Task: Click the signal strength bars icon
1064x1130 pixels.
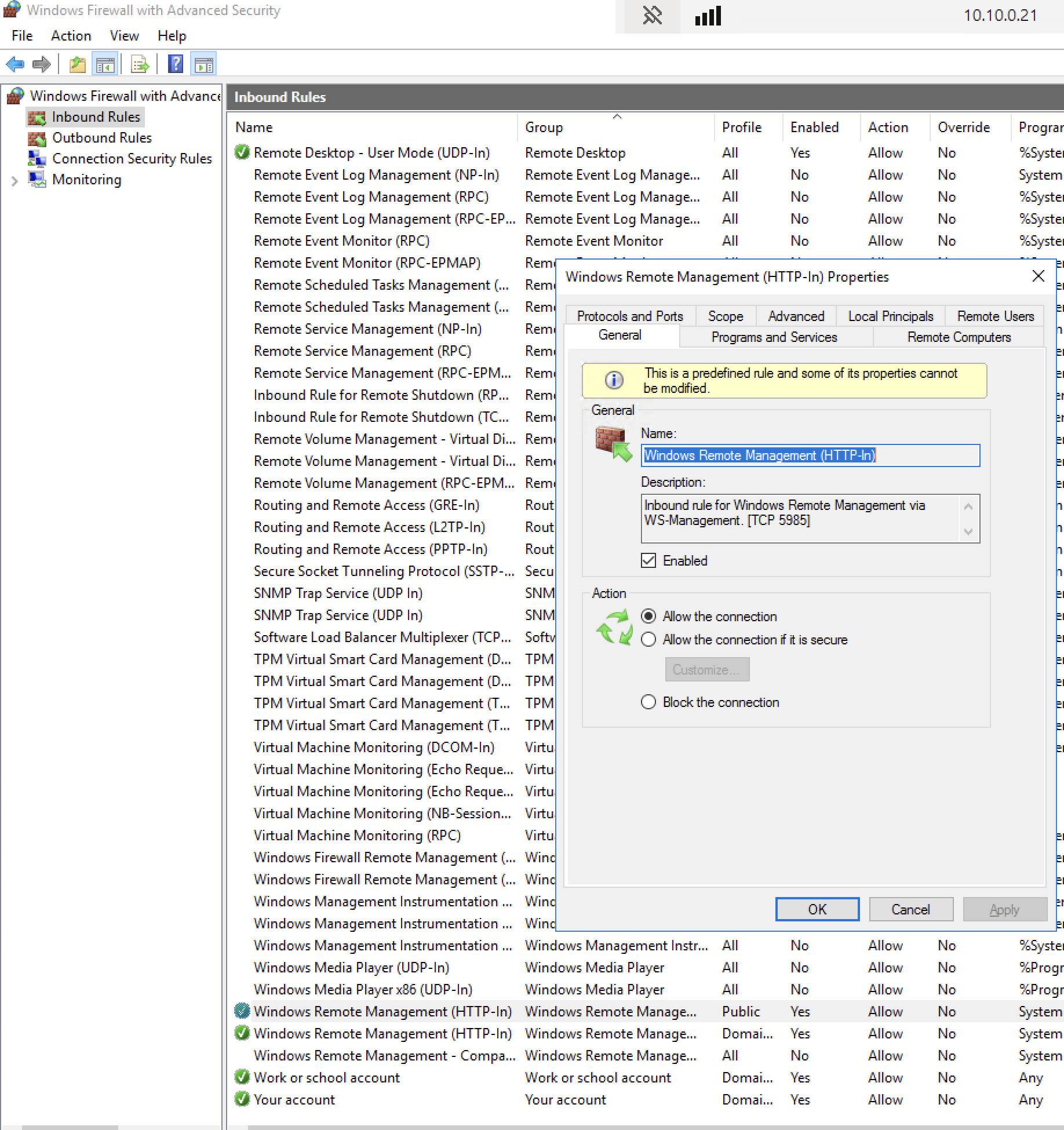Action: coord(708,16)
